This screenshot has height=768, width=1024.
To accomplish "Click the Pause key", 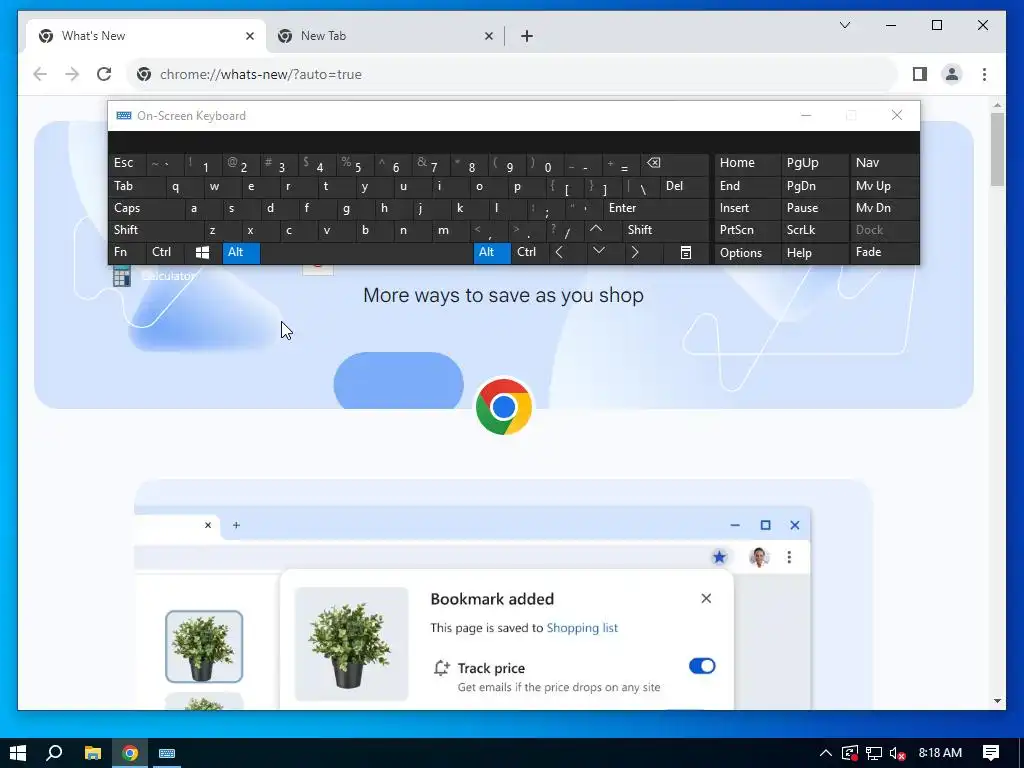I will (x=814, y=208).
